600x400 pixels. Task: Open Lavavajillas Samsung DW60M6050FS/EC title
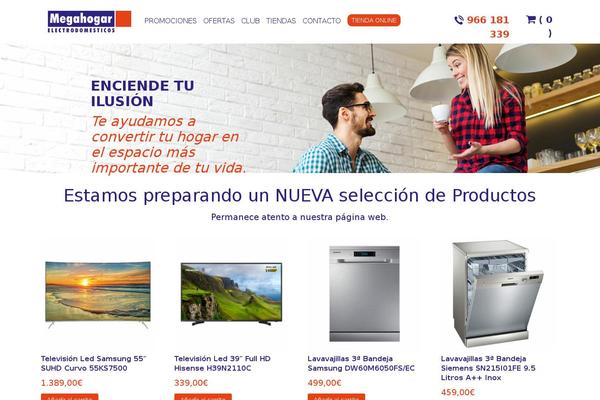pos(361,363)
